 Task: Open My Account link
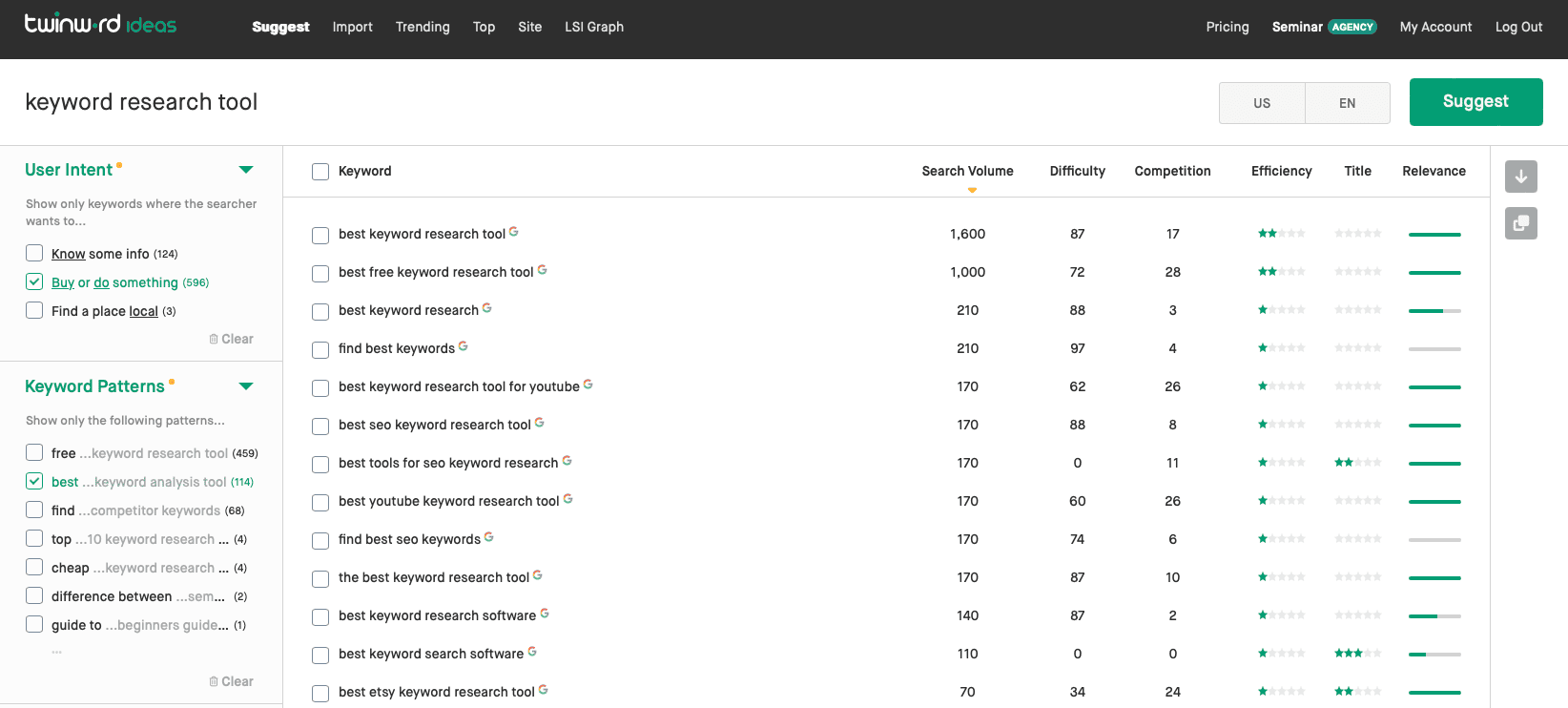(1435, 27)
